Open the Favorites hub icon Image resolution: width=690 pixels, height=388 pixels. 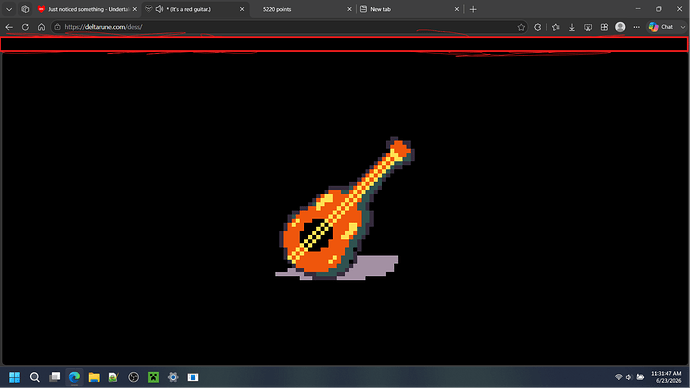[x=555, y=27]
